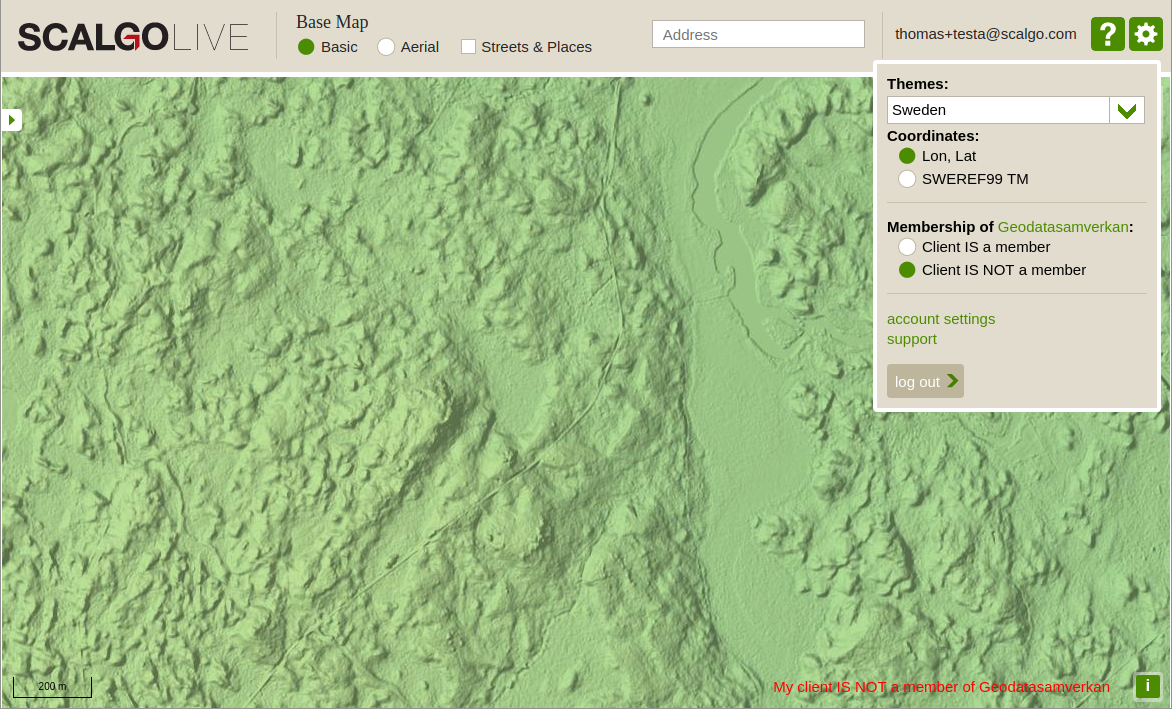Click the SCALGO Live logo
This screenshot has height=709, width=1172.
[133, 37]
